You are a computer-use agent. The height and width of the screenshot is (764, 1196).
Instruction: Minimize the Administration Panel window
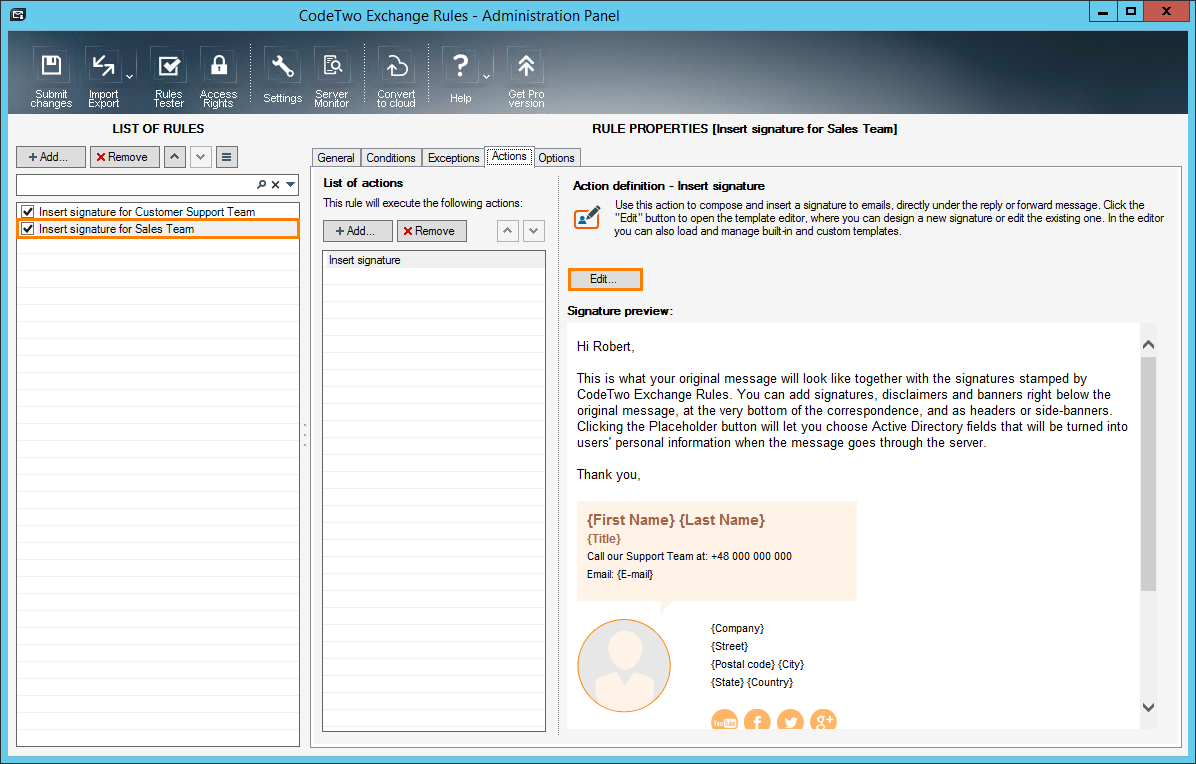coord(1103,11)
